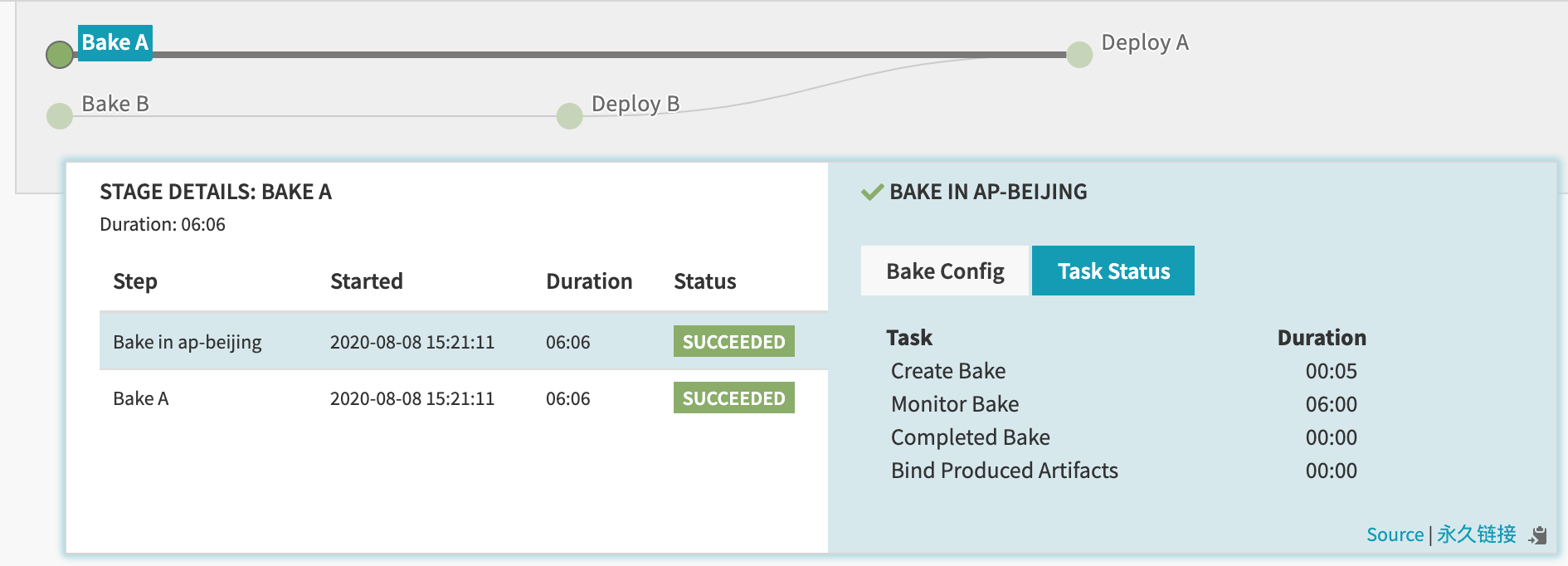Screen dimensions: 1568x566
Task: Click the Monitor Bake task entry
Action: pyautogui.click(x=955, y=404)
